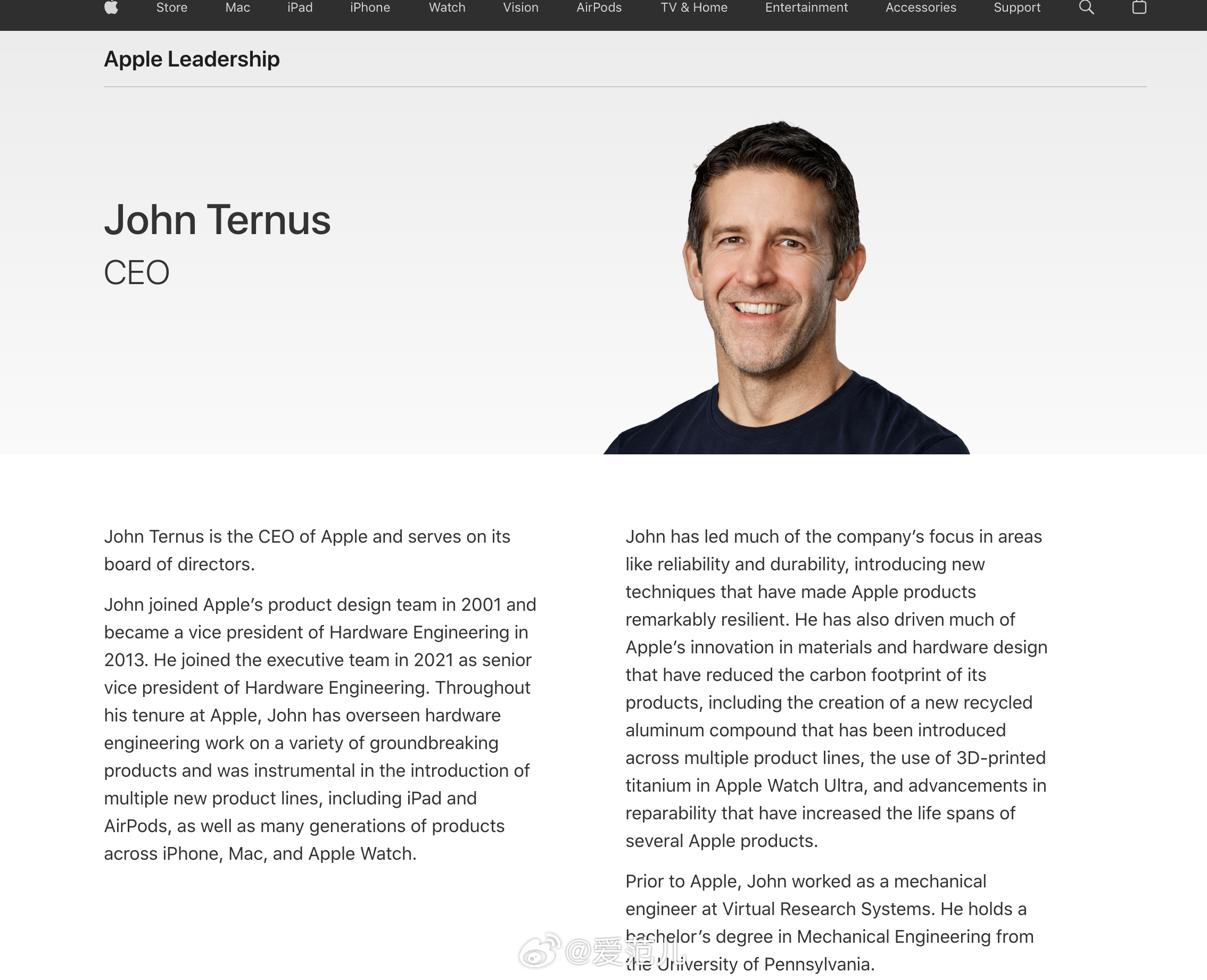Click the Apple Leadership heading link

tap(192, 59)
